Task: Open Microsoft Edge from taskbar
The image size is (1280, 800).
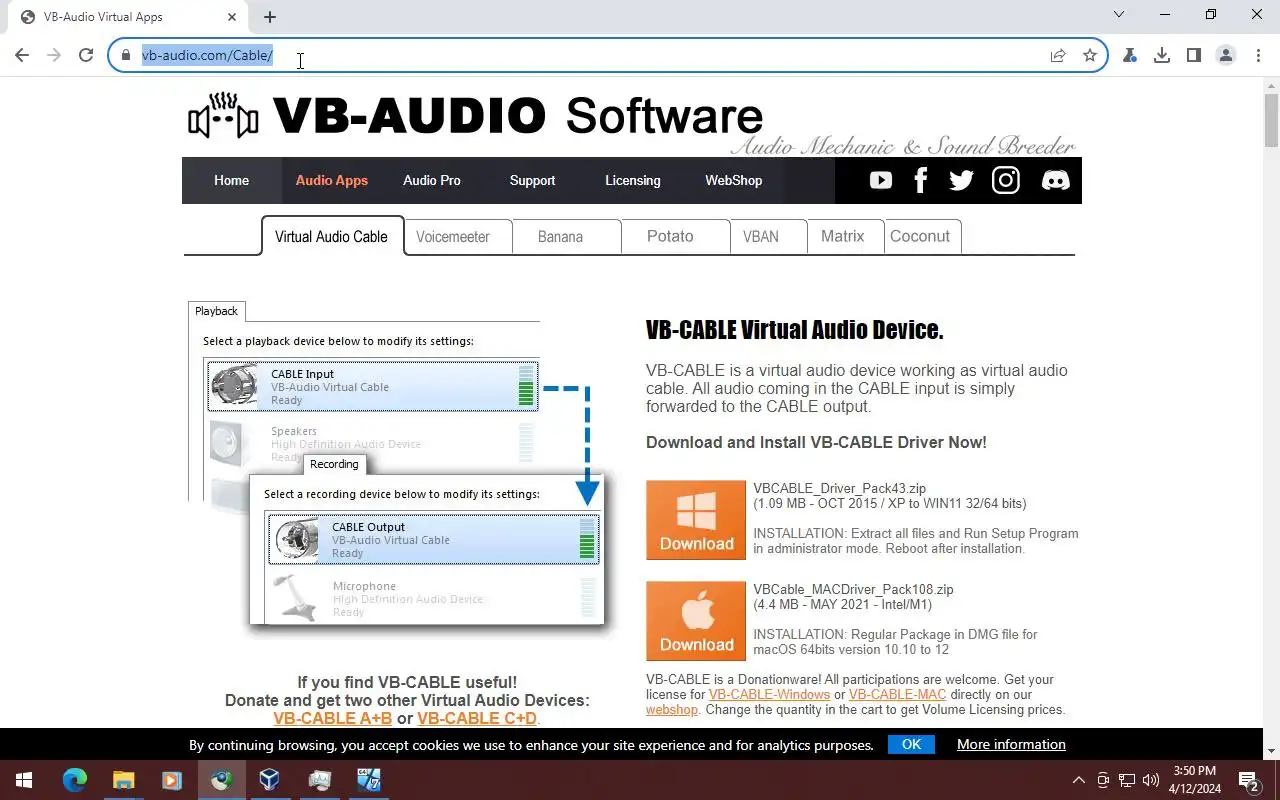Action: click(75, 780)
